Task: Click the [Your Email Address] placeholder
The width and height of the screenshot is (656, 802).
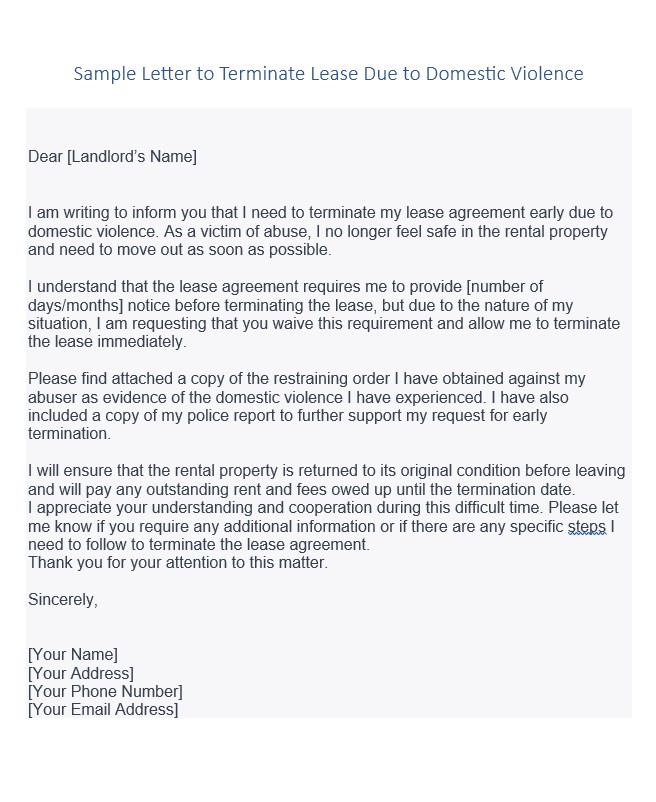Action: pyautogui.click(x=103, y=710)
